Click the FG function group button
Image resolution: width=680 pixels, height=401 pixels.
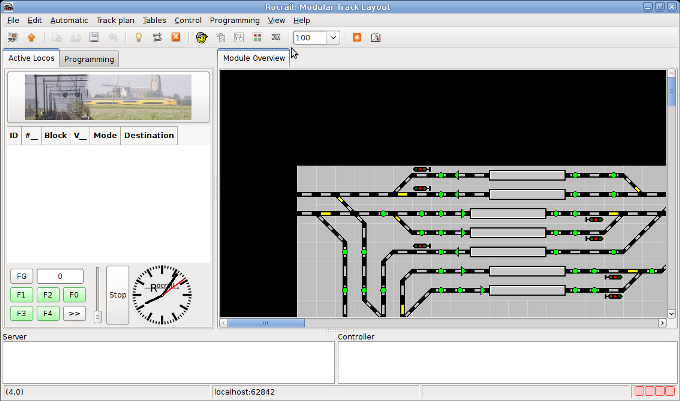pyautogui.click(x=21, y=276)
